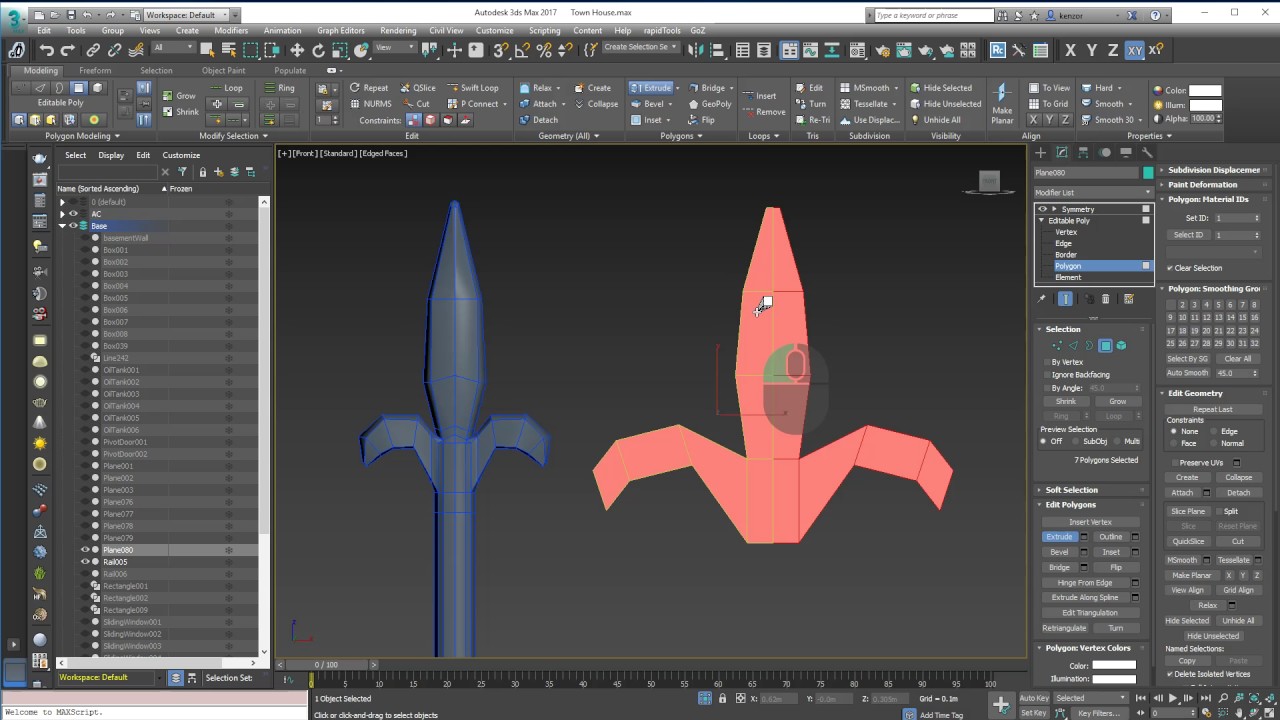Click the Repeat Last button
The image size is (1280, 720).
(x=1212, y=409)
